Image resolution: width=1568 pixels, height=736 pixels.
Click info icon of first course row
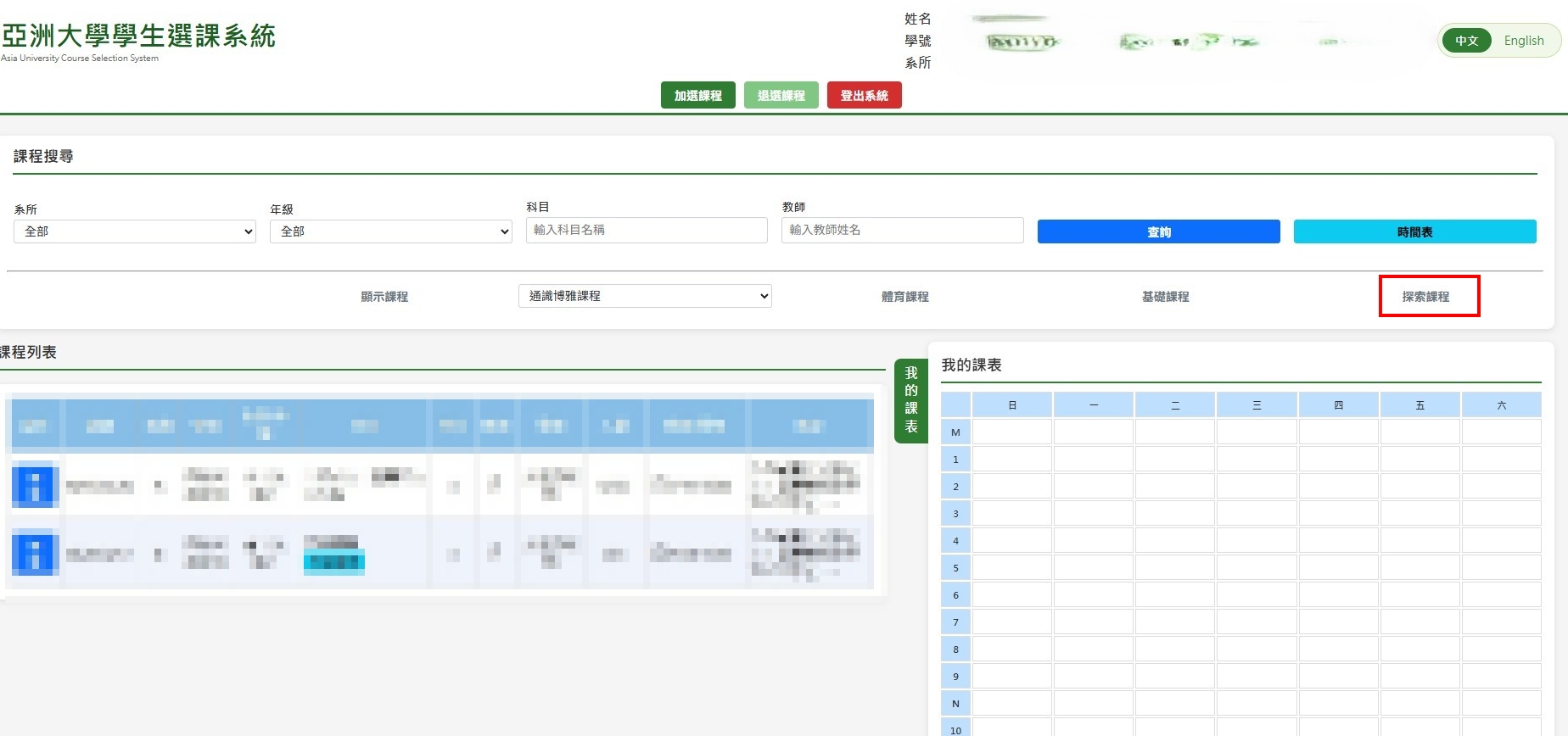click(35, 485)
